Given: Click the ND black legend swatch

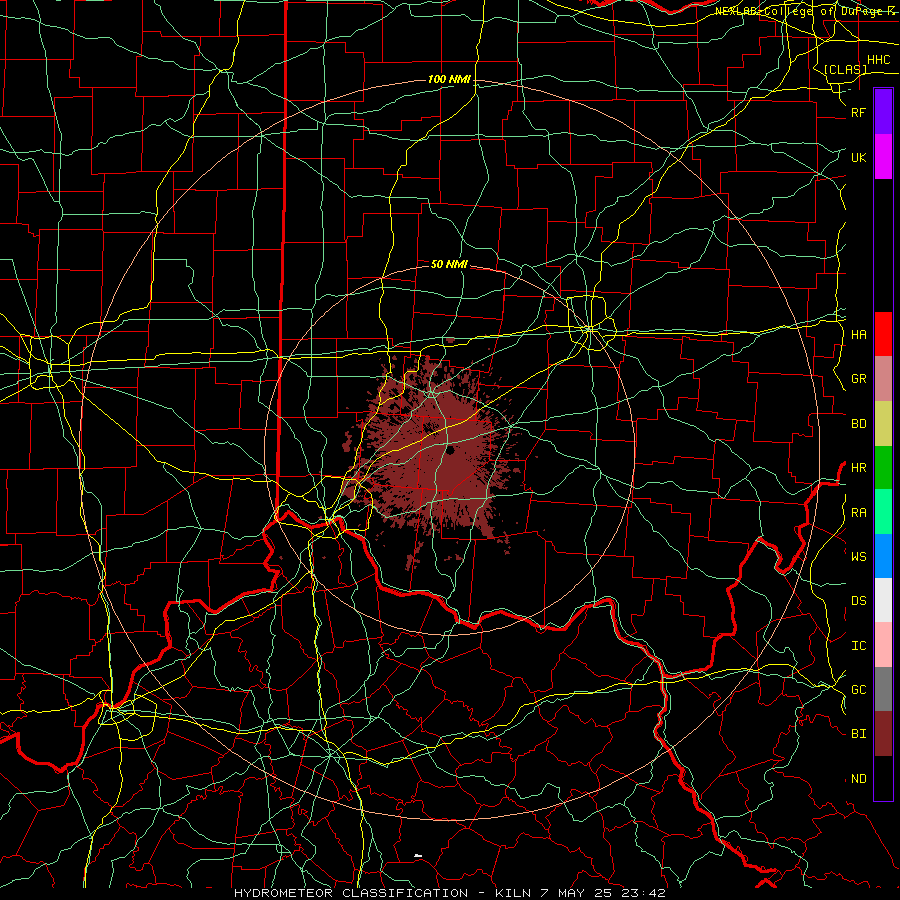Looking at the screenshot, I should (883, 778).
